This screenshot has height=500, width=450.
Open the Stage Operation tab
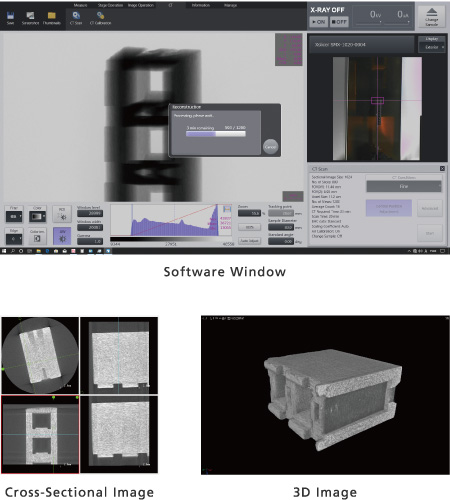click(x=110, y=5)
